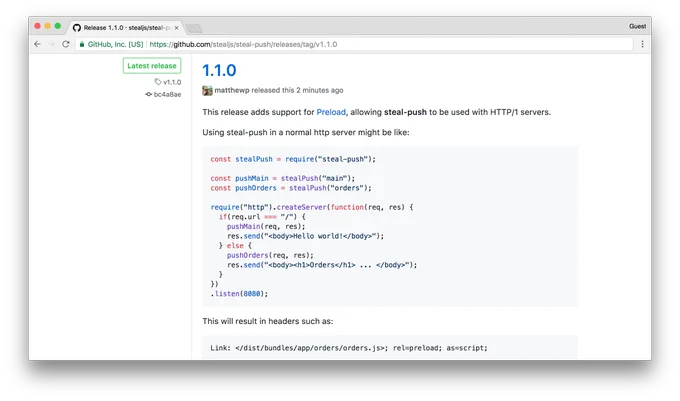Click the Guest profile button

637,26
